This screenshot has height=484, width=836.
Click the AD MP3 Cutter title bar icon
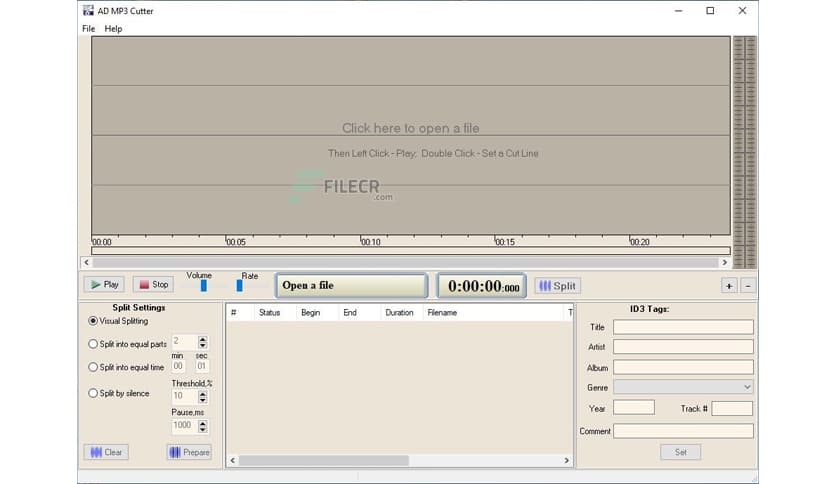pyautogui.click(x=88, y=10)
